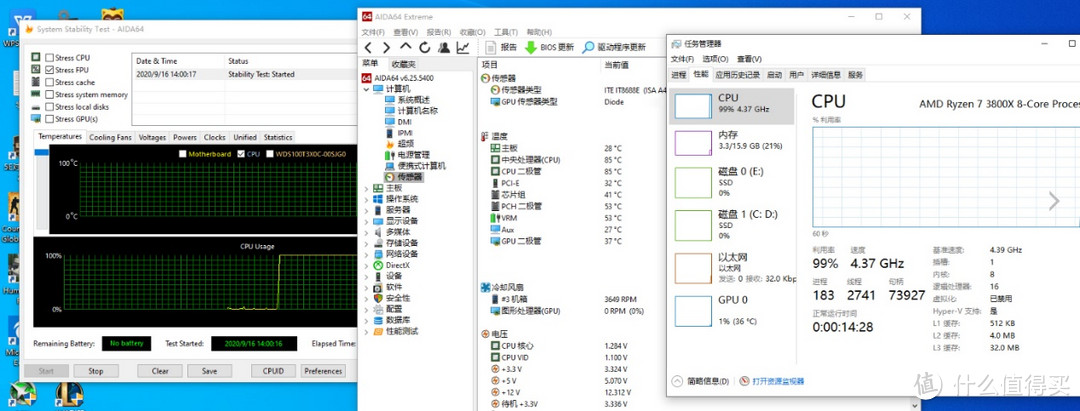The image size is (1080, 411).
Task: Click the 性能测试 benchmark icon in tree
Action: click(378, 331)
